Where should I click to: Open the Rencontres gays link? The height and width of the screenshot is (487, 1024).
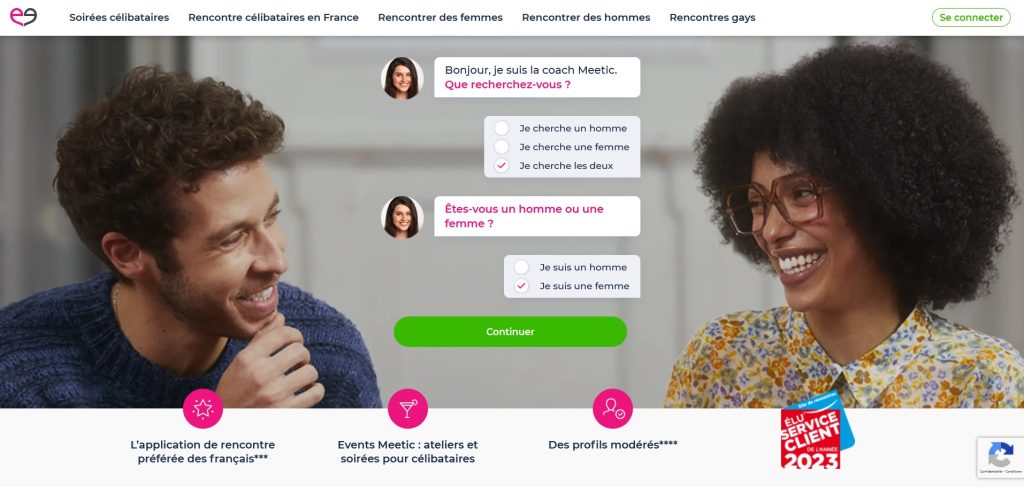(712, 18)
